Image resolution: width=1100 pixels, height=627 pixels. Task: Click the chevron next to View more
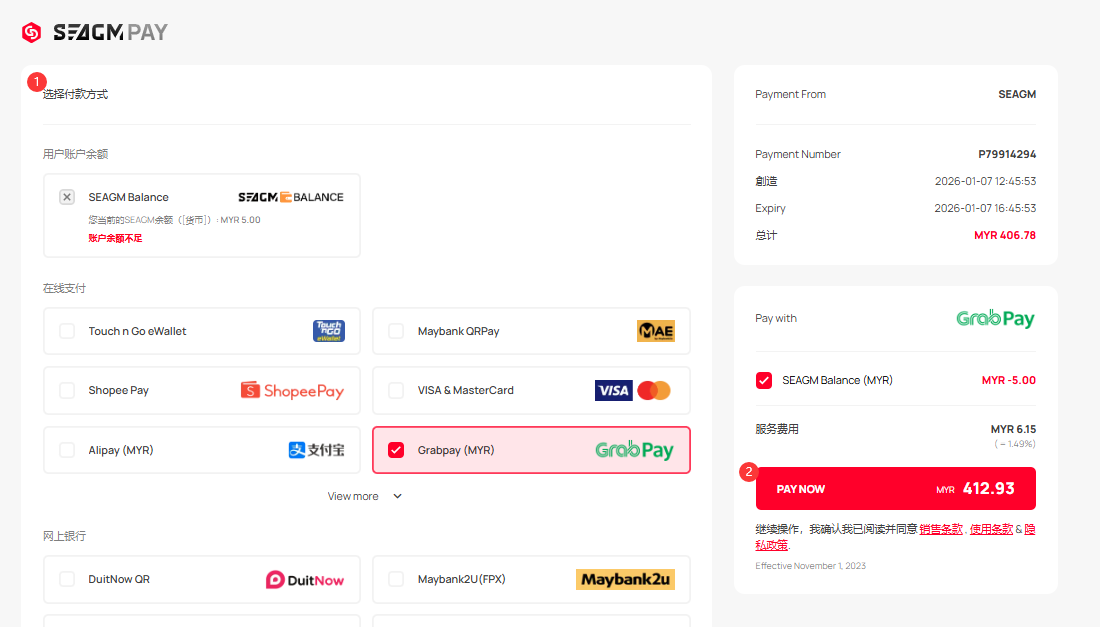(x=397, y=496)
